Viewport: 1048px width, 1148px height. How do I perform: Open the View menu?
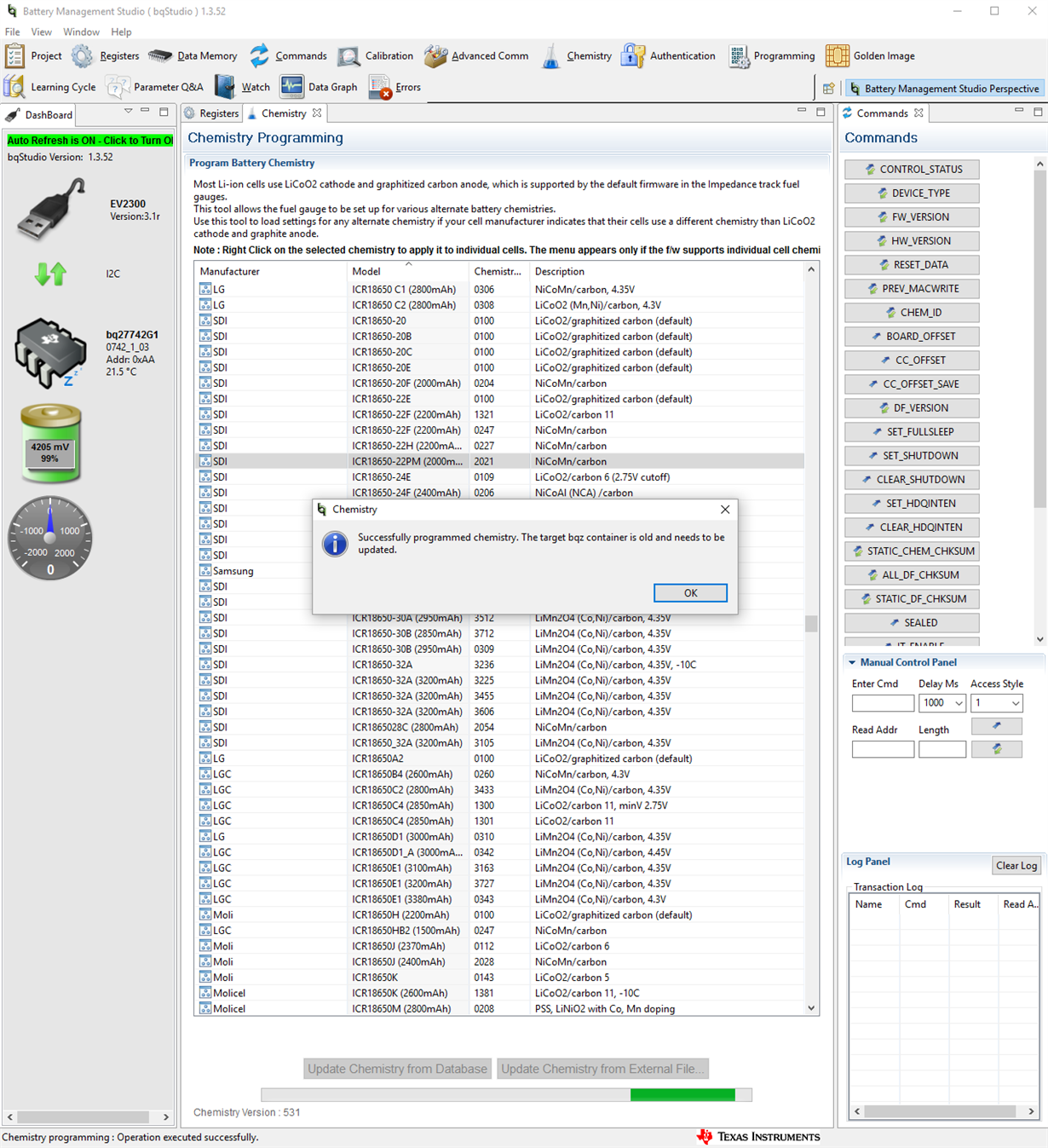[x=41, y=32]
